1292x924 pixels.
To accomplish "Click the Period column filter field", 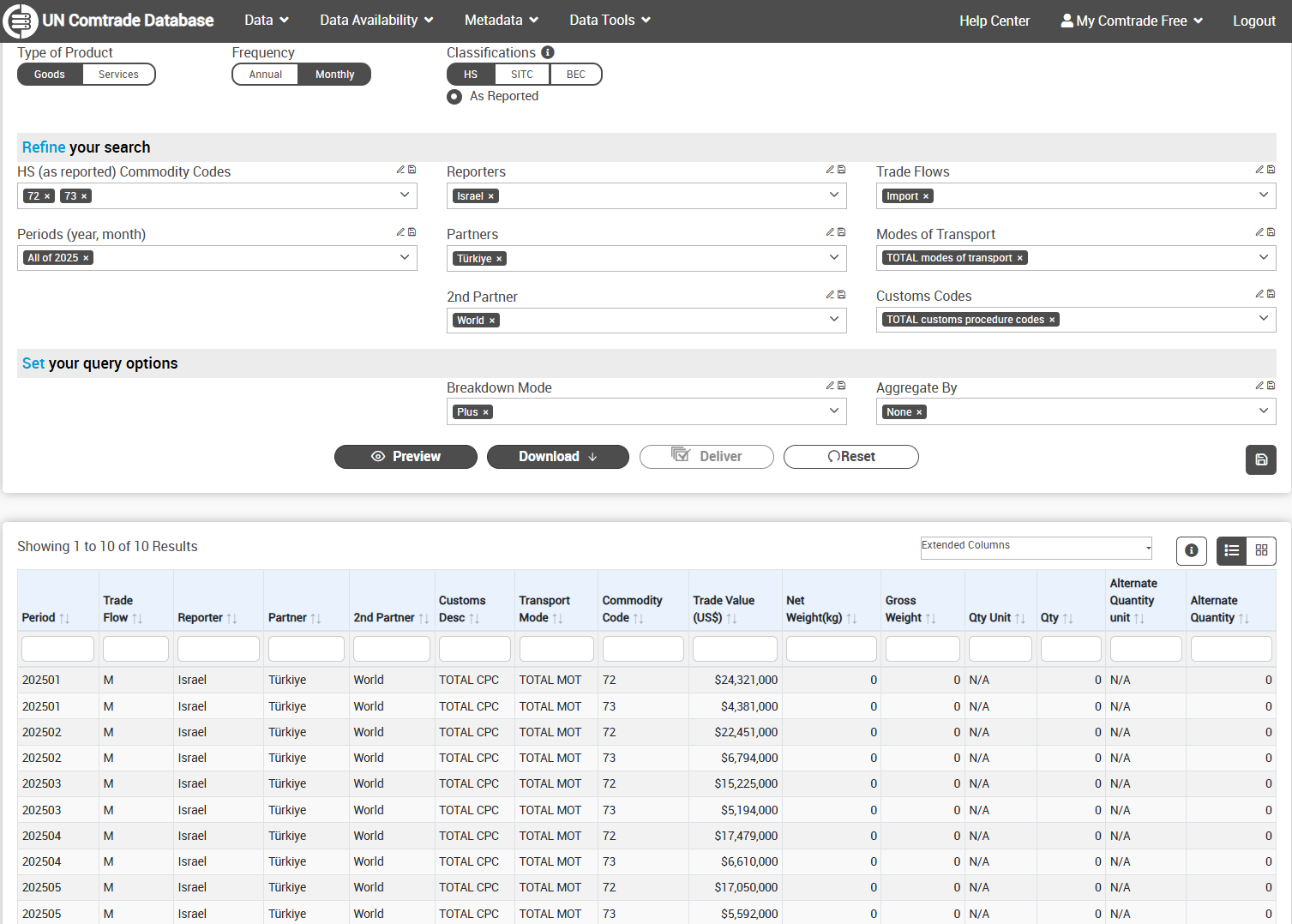I will tap(57, 649).
